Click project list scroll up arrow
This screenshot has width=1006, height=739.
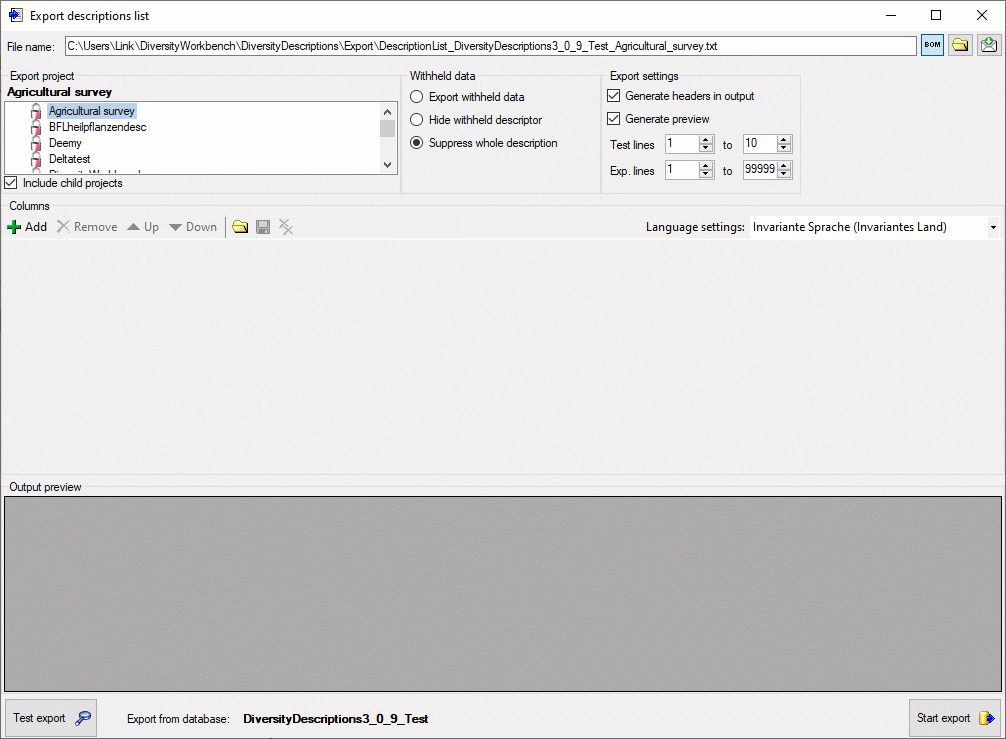tap(388, 112)
